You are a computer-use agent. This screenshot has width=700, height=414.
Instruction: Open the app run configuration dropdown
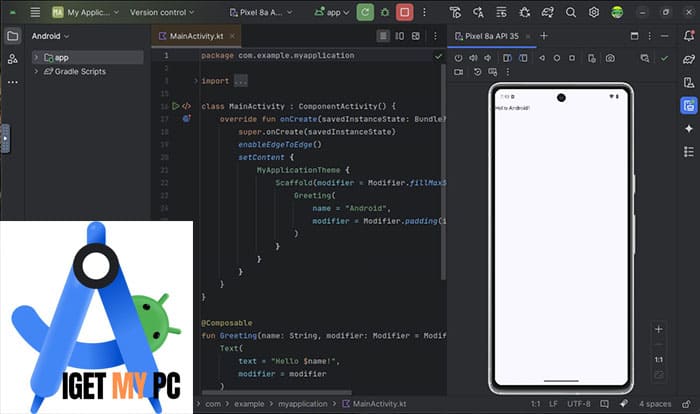[x=332, y=12]
